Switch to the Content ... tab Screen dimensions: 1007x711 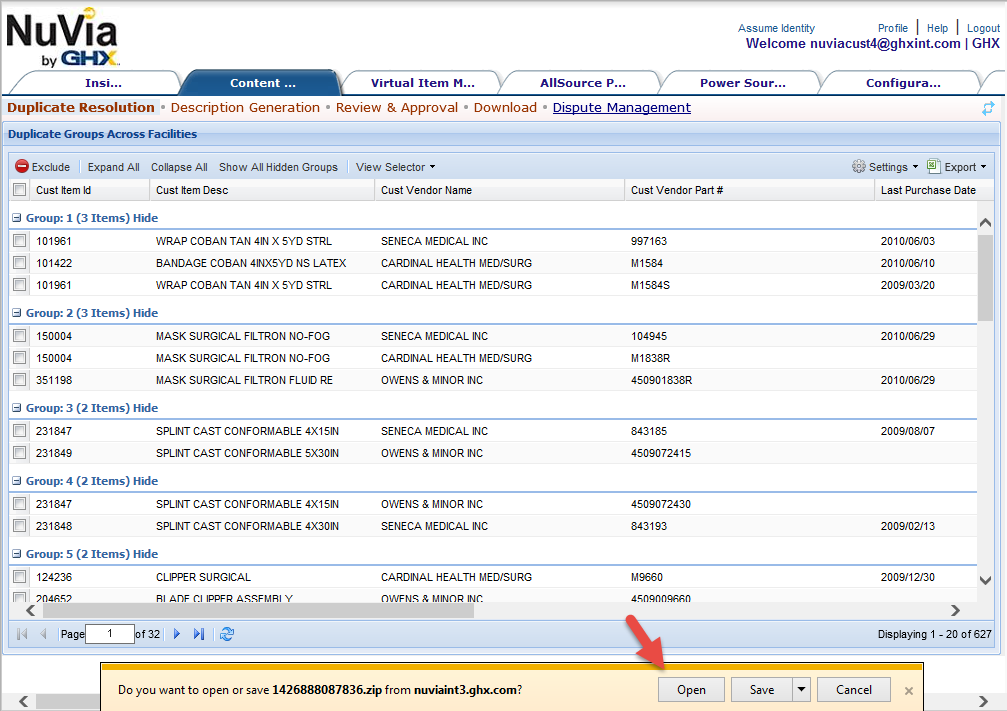point(263,83)
